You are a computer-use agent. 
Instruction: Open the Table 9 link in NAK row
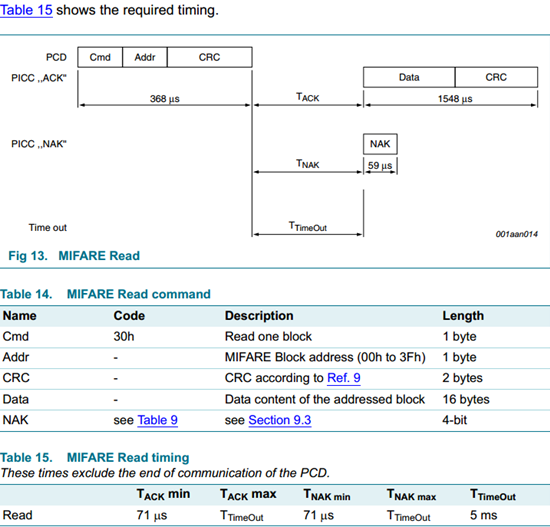[157, 420]
